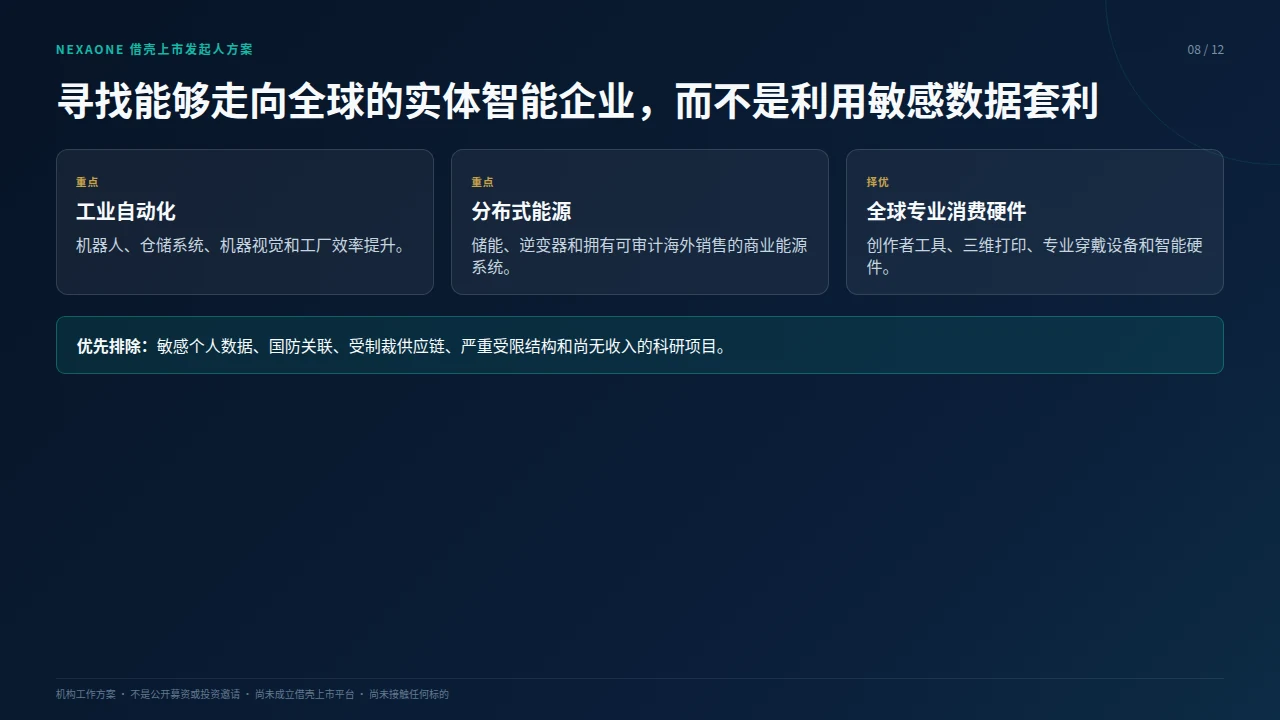The height and width of the screenshot is (720, 1280).
Task: Click the page number '08 / 12'
Action: pyautogui.click(x=1205, y=50)
